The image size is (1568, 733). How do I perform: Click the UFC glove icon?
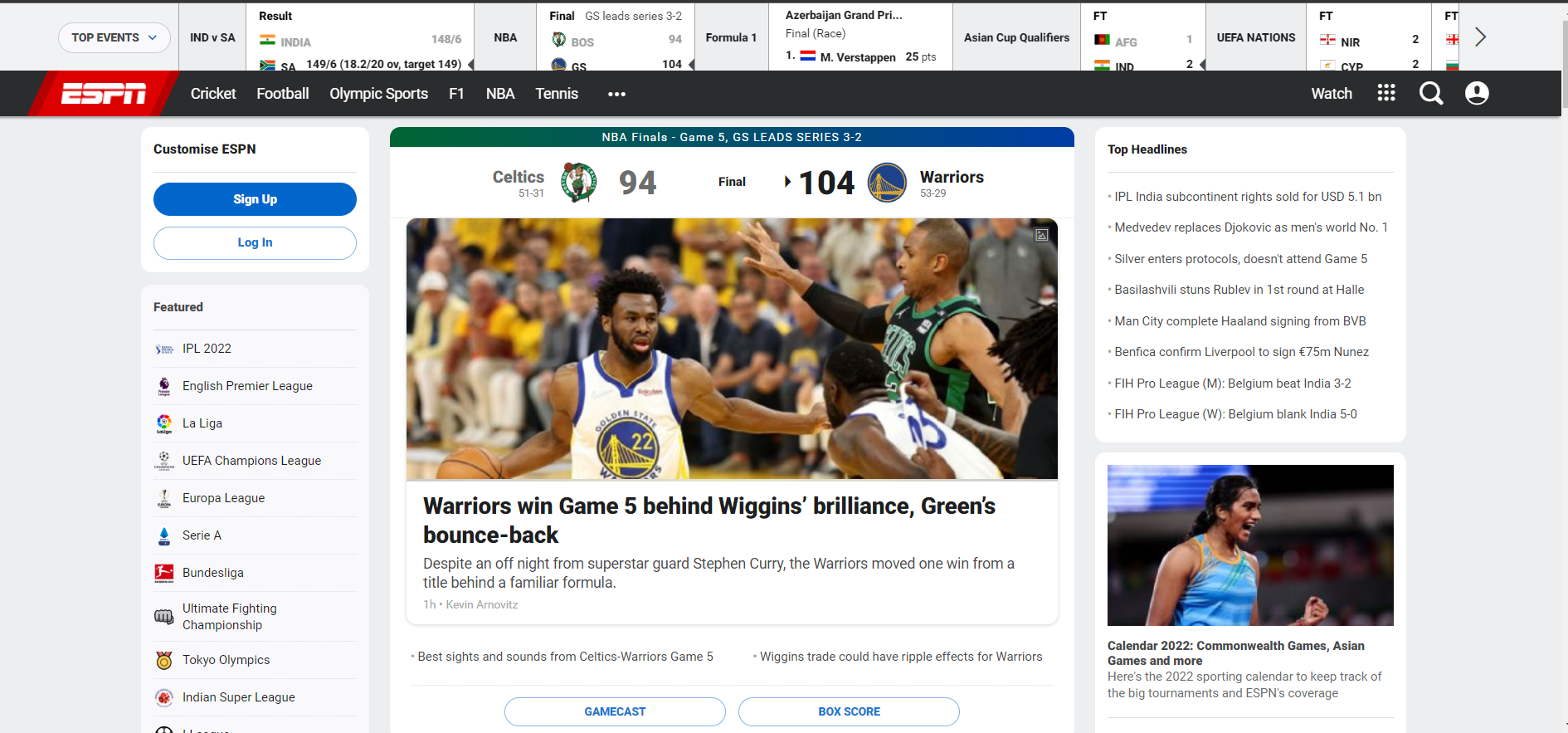pyautogui.click(x=164, y=617)
